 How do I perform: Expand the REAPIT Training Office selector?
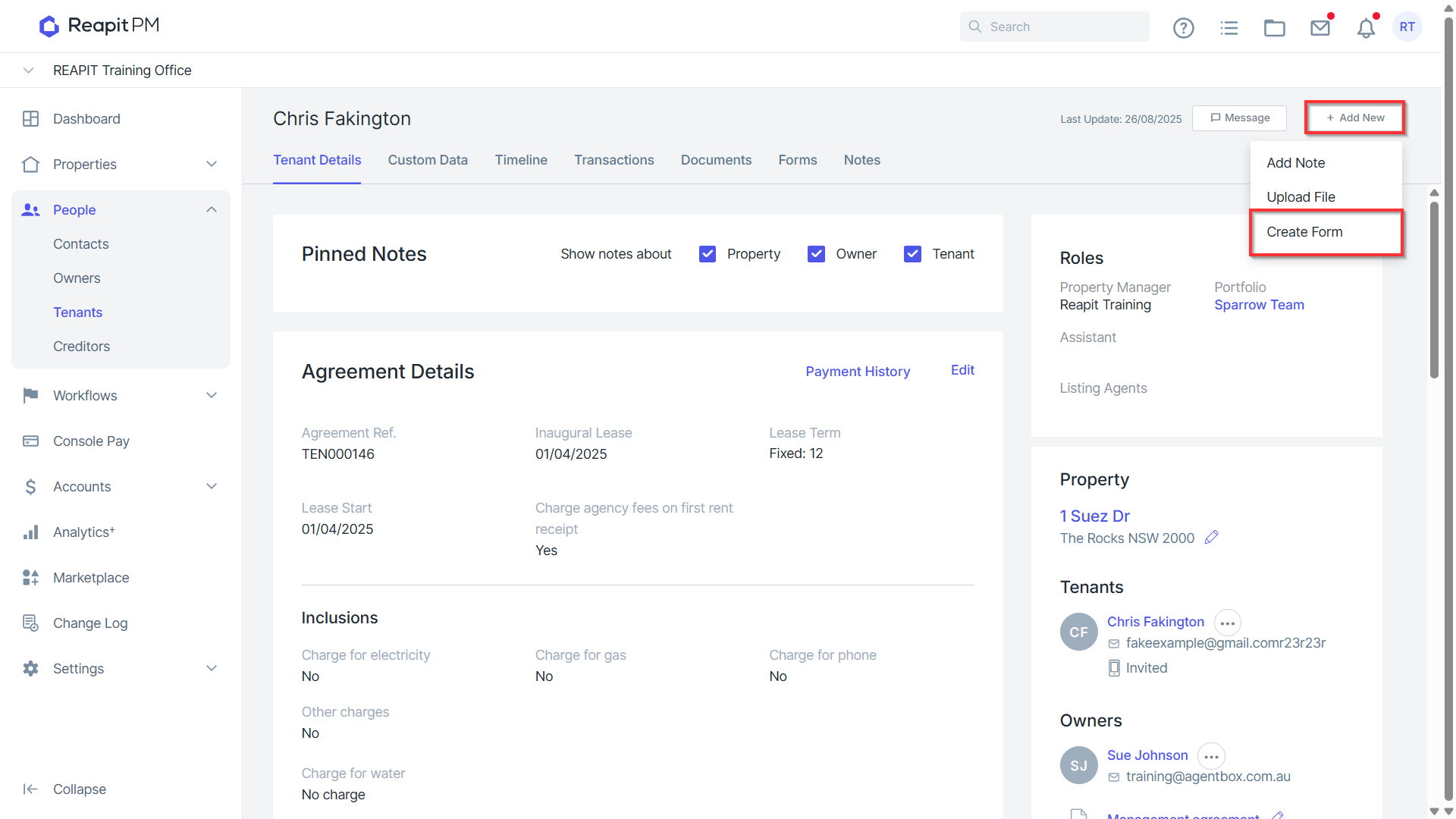29,71
